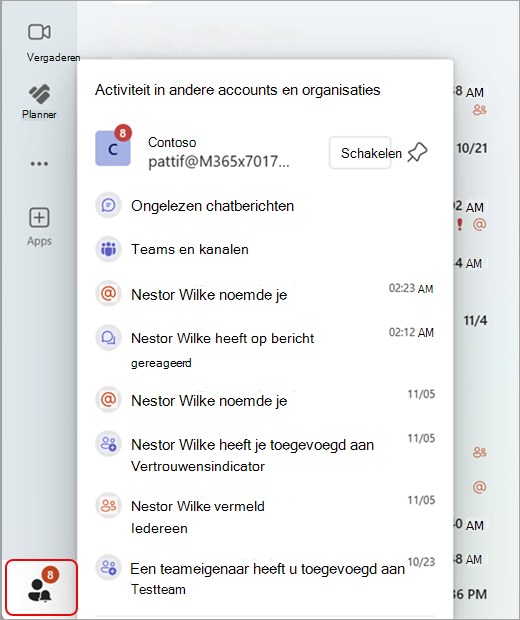Open the Apps store icon
This screenshot has height=620, width=520.
(x=39, y=227)
